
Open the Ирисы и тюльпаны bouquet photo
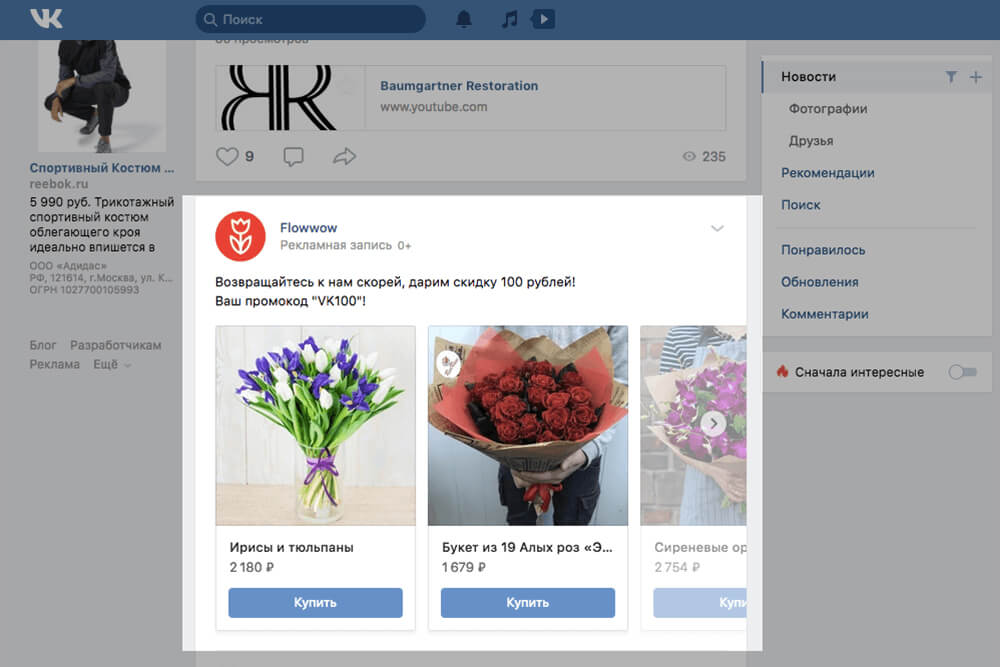tap(315, 425)
